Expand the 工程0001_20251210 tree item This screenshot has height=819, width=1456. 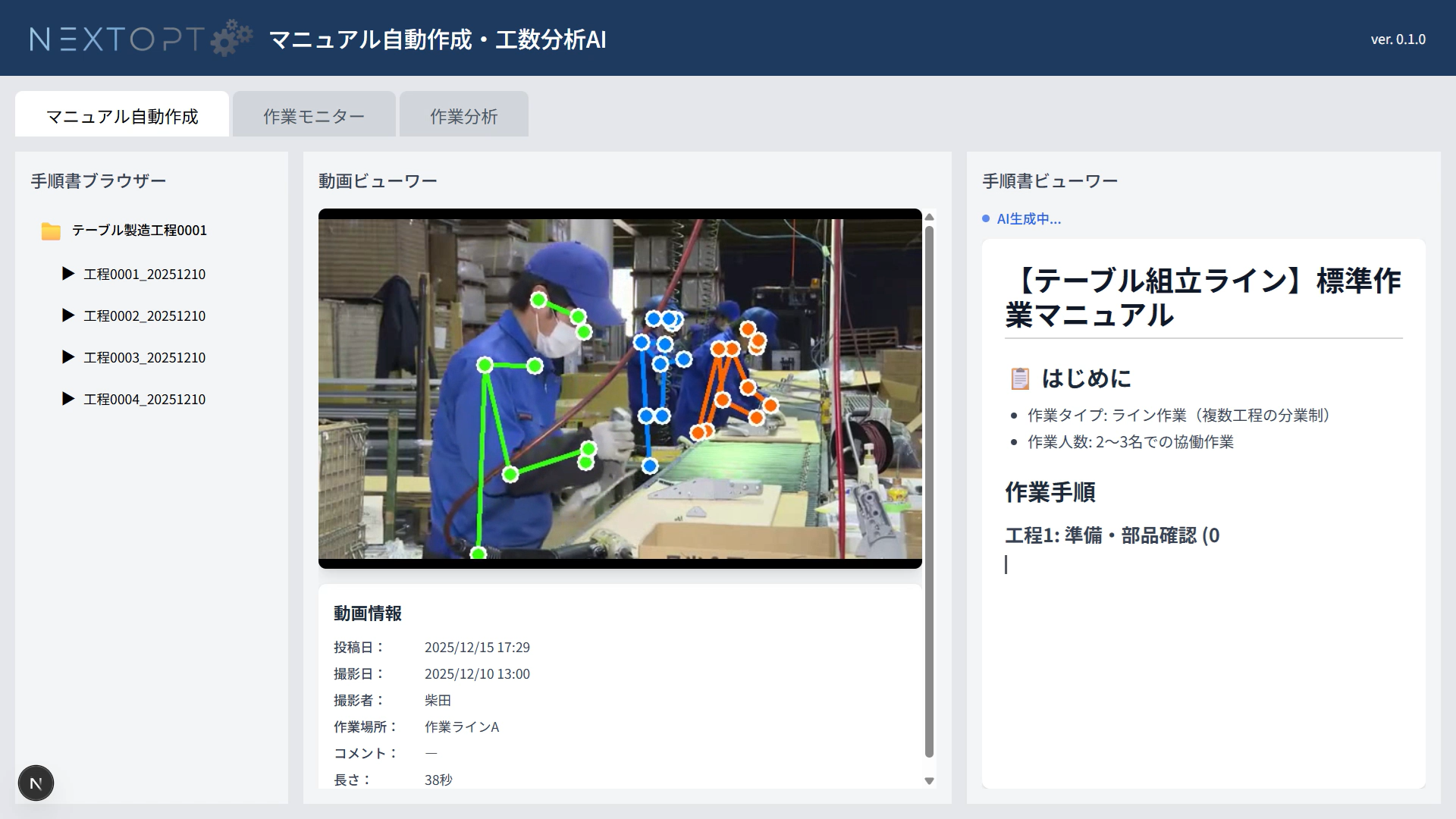67,274
